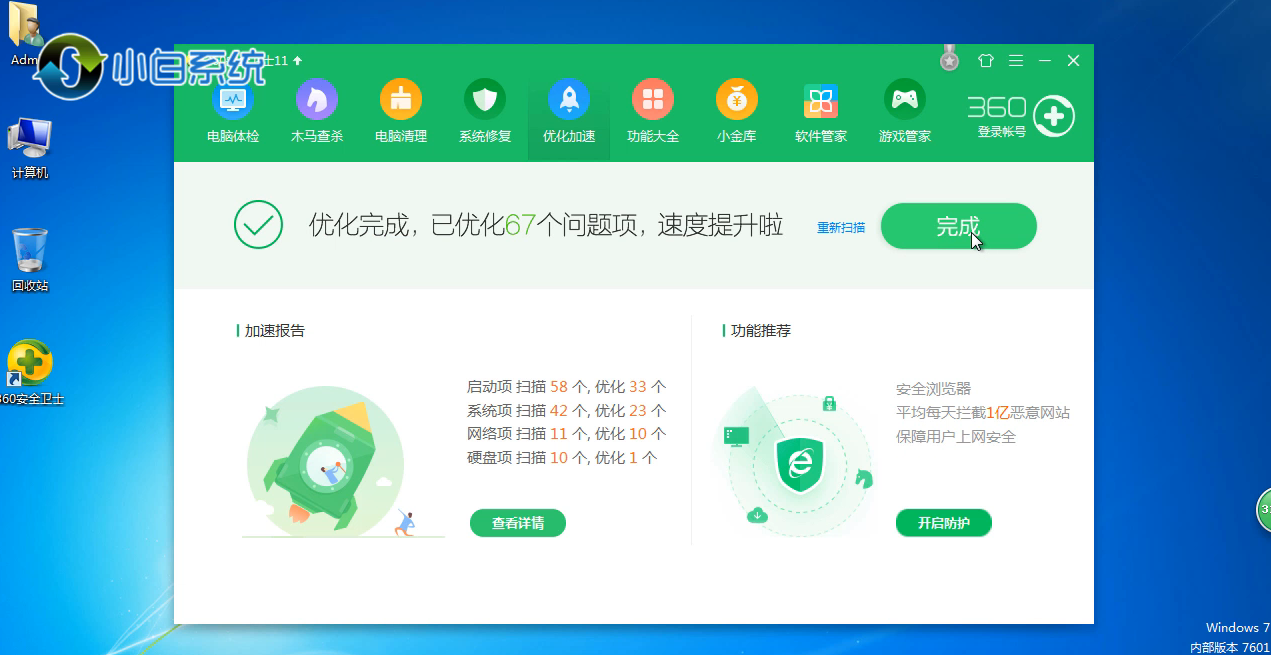Open 360安全卫士 desktop shortcut
The width and height of the screenshot is (1271, 655).
pos(30,372)
